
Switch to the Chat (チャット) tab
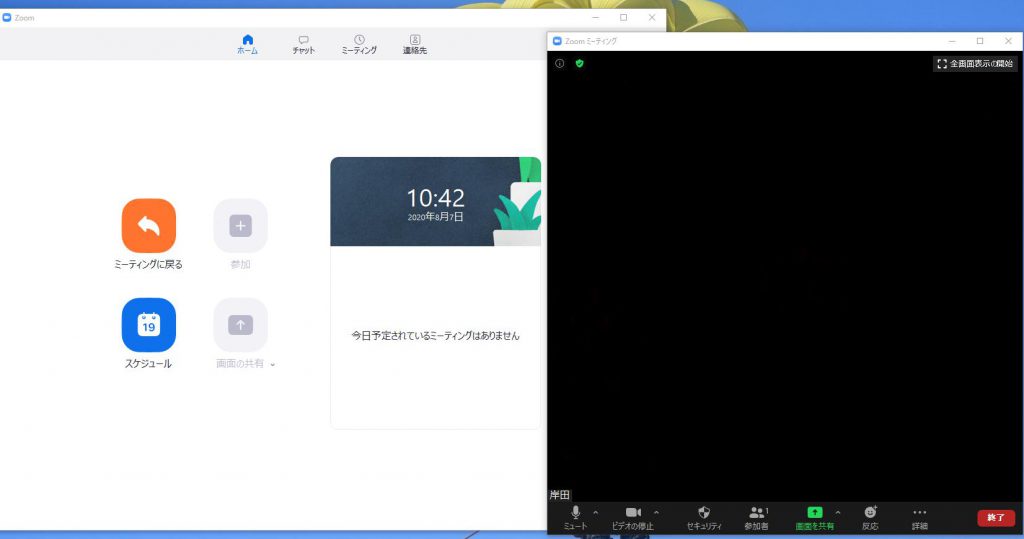point(304,44)
